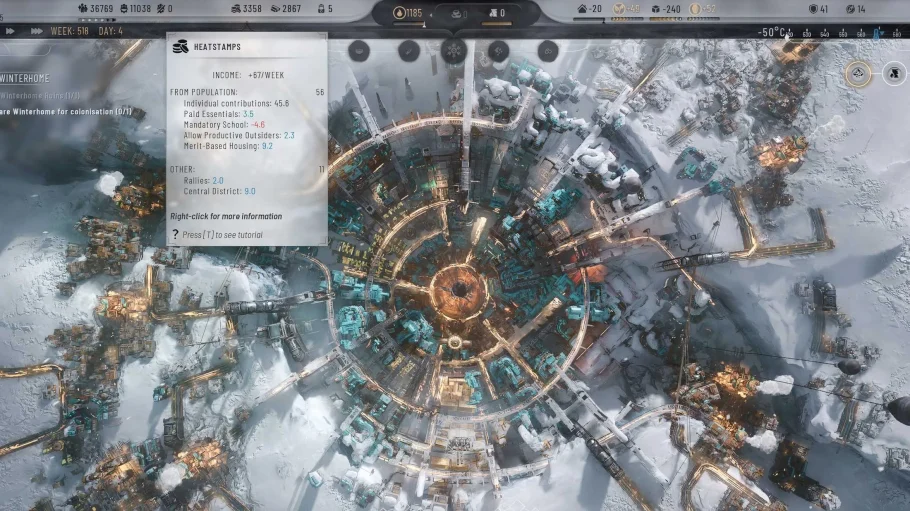Click the WINTERHOME objective title
The width and height of the screenshot is (910, 511).
[25, 78]
